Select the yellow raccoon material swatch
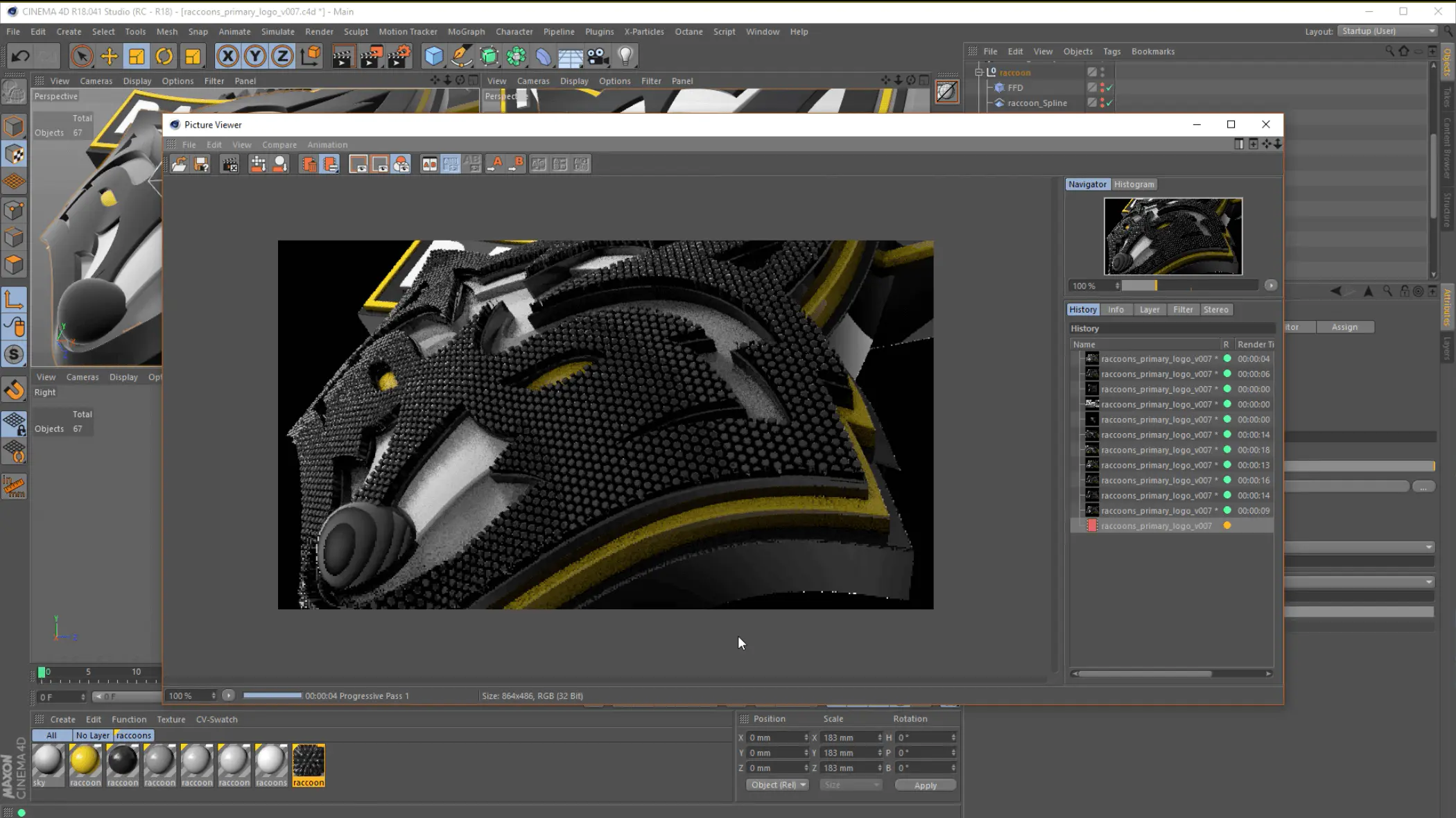The image size is (1456, 818). [x=85, y=765]
